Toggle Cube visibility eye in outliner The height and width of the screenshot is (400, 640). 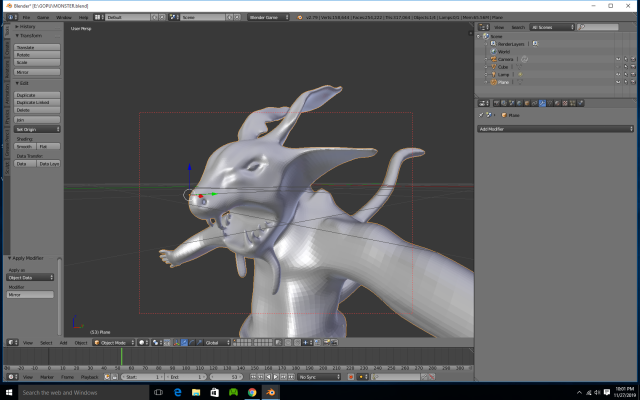[618, 67]
